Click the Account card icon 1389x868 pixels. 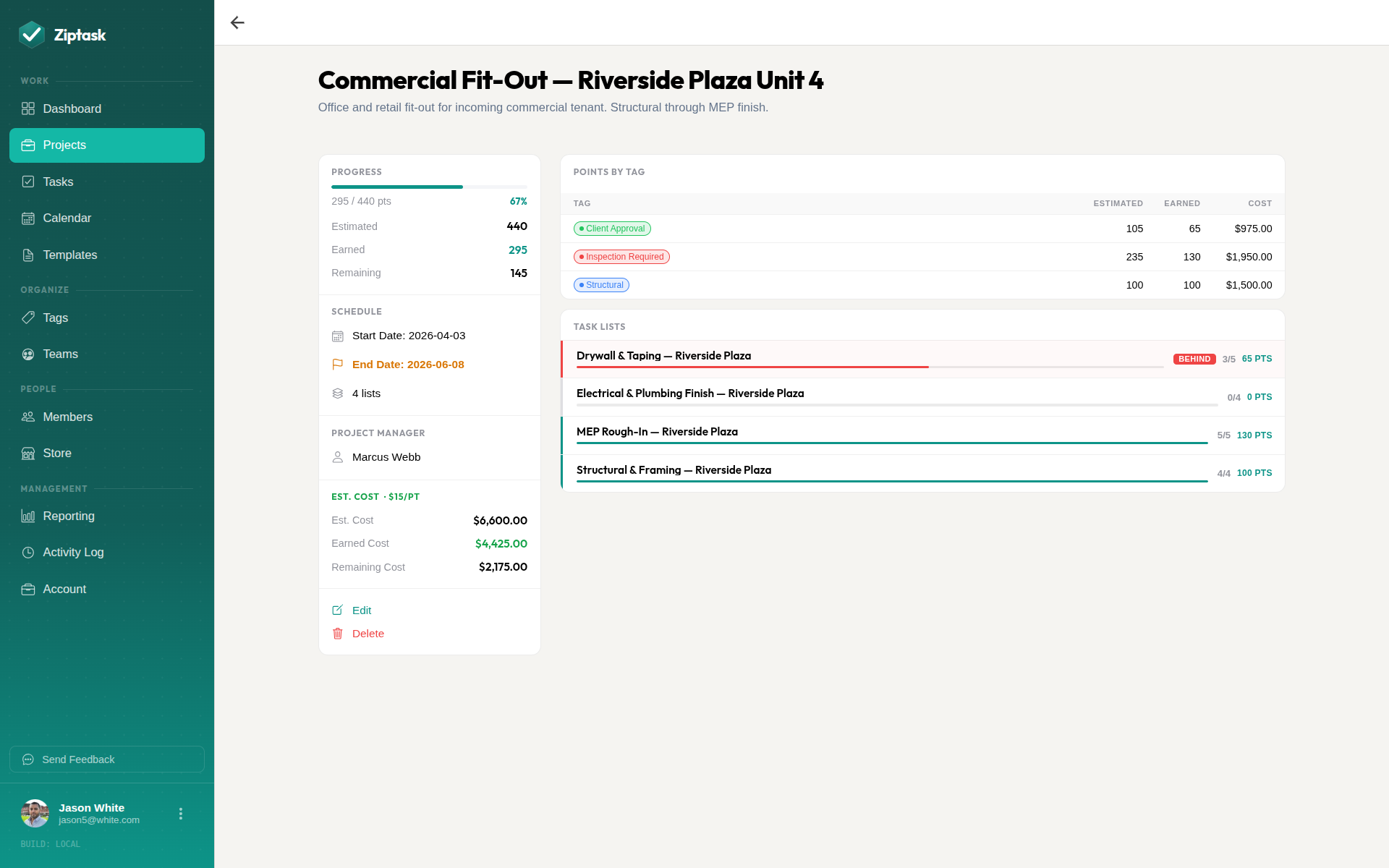28,590
